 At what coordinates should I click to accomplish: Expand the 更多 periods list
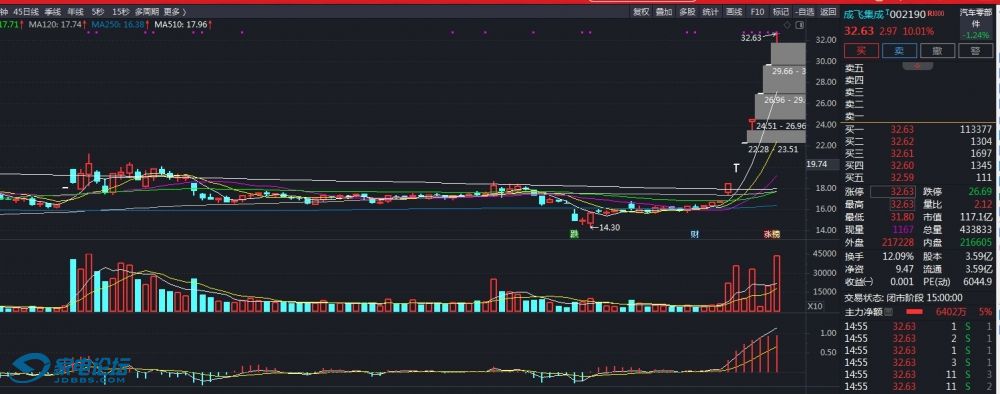(174, 11)
